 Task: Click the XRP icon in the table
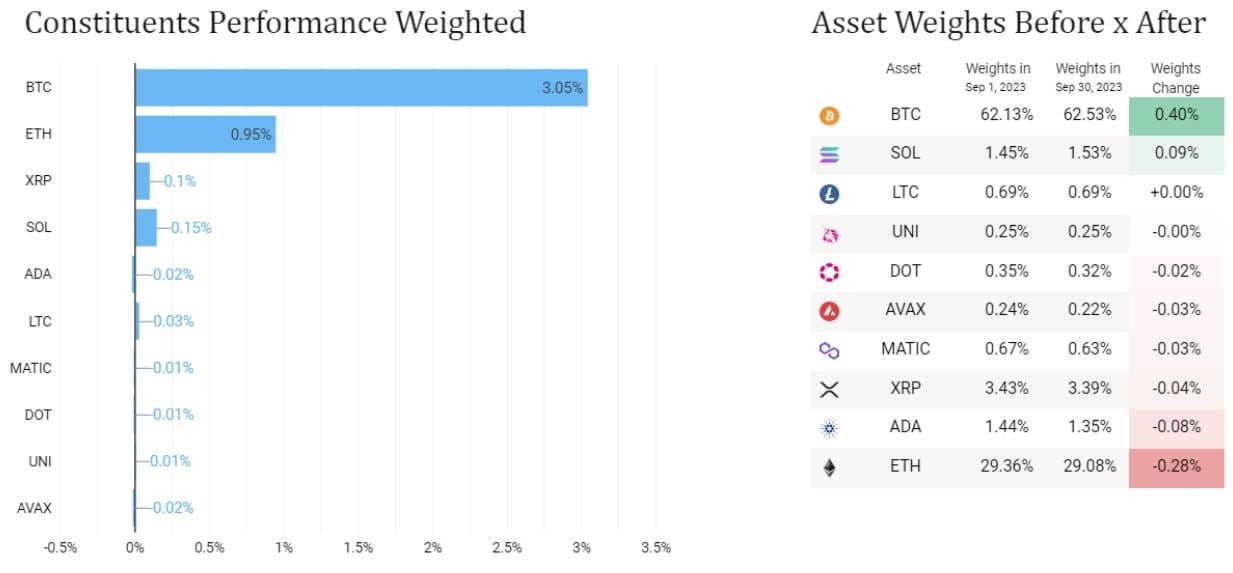click(x=829, y=390)
